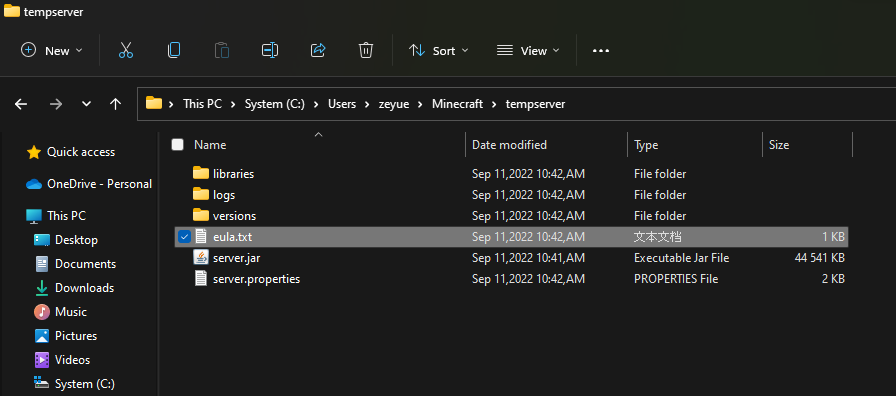Viewport: 896px width, 396px height.
Task: Select the server.jar file name
Action: coord(237,258)
